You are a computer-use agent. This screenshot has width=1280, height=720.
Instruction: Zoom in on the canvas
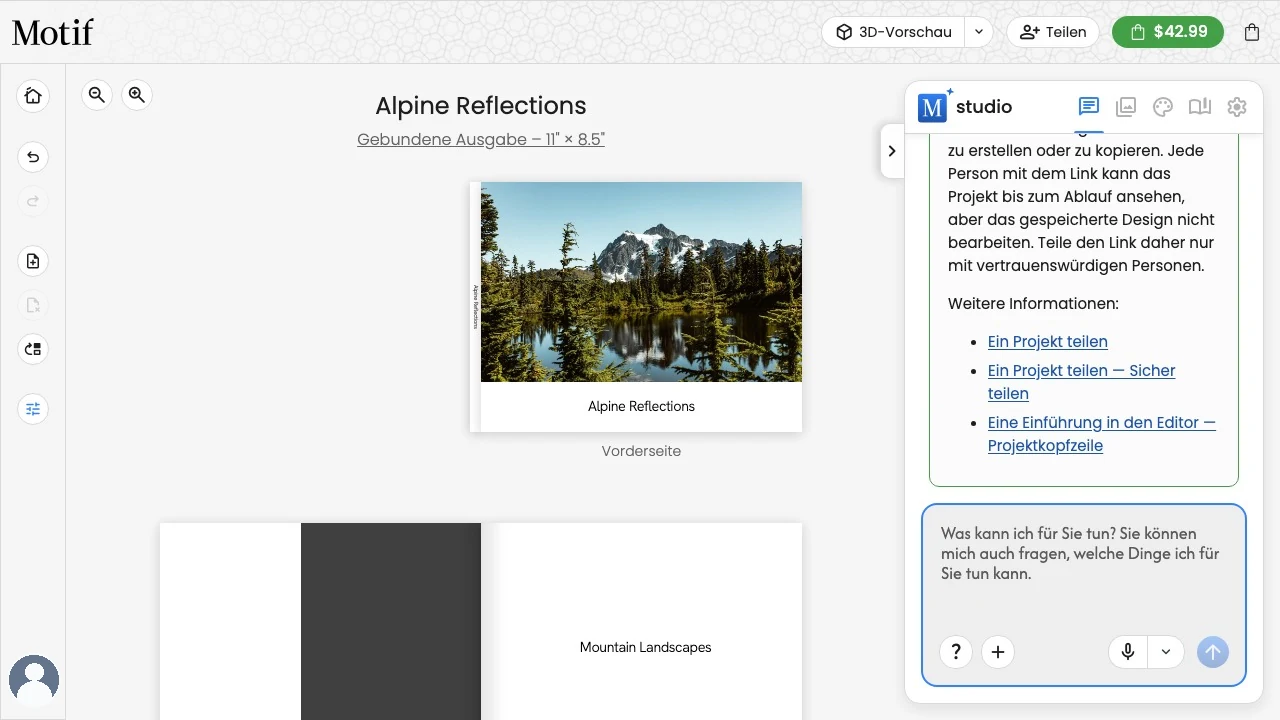click(137, 95)
